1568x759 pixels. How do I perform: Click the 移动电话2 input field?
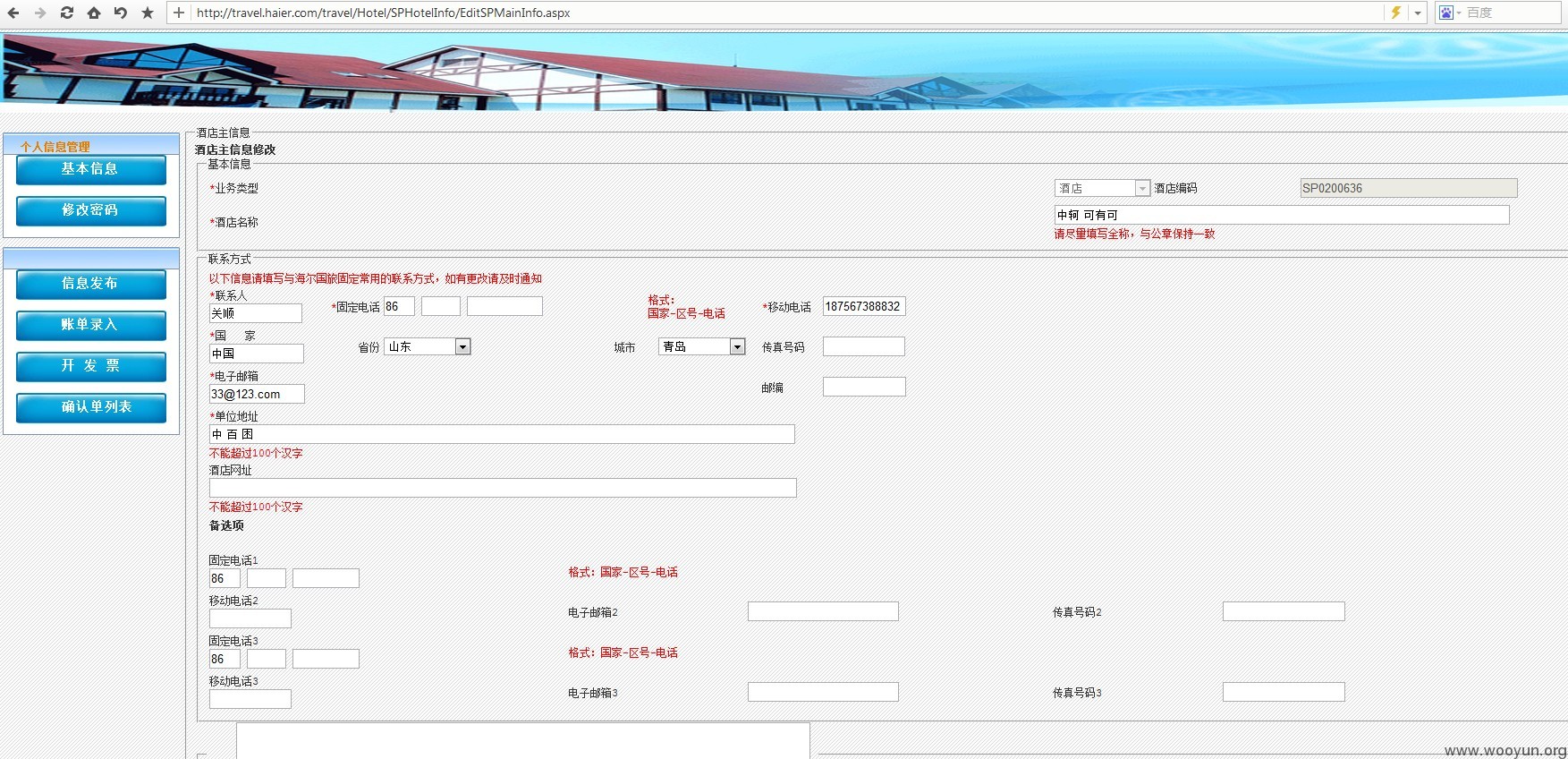[x=250, y=618]
